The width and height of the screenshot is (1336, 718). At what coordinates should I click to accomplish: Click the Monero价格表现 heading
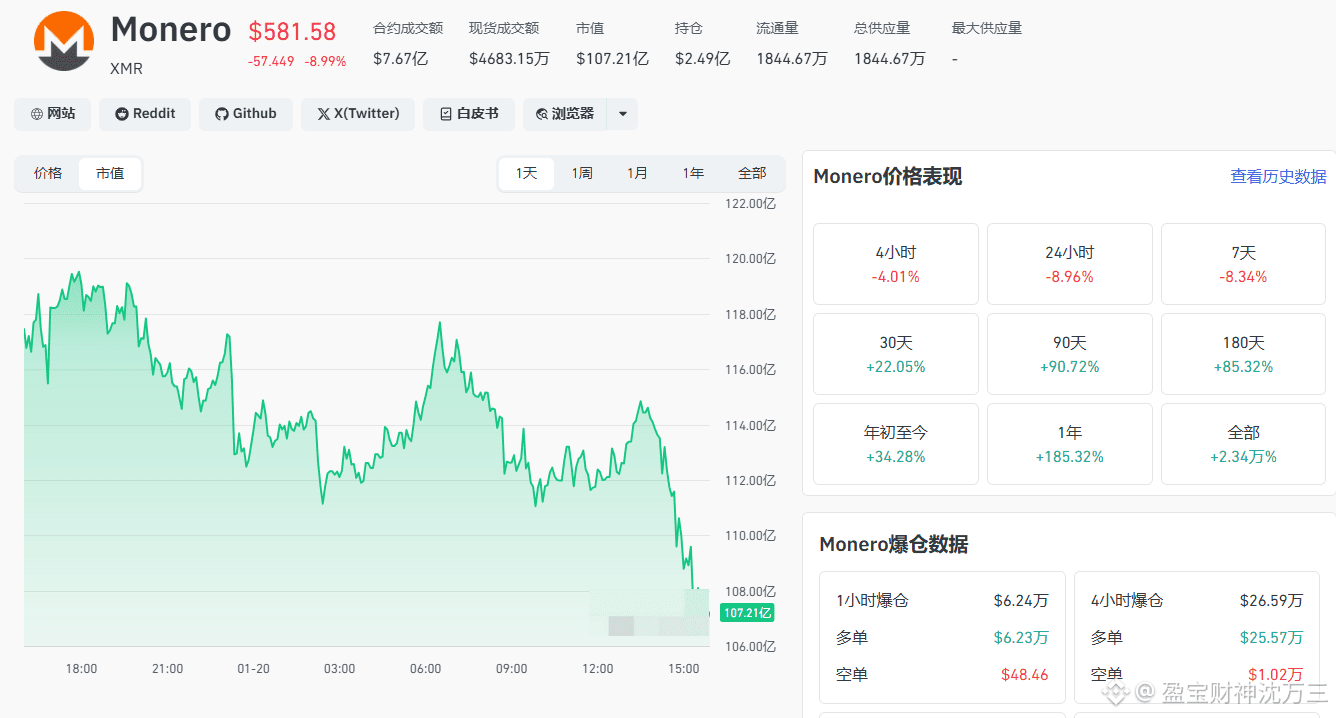click(x=888, y=177)
